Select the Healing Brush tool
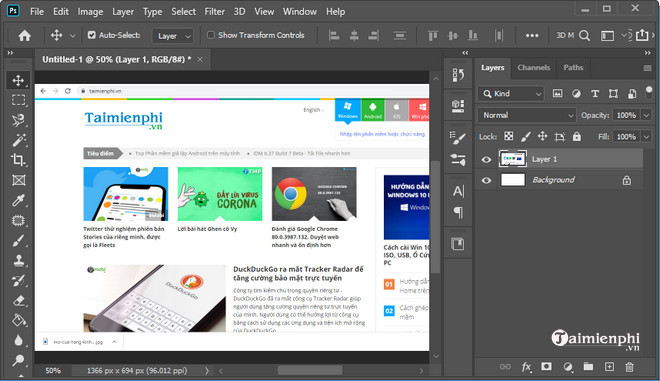The image size is (660, 381). [x=18, y=221]
